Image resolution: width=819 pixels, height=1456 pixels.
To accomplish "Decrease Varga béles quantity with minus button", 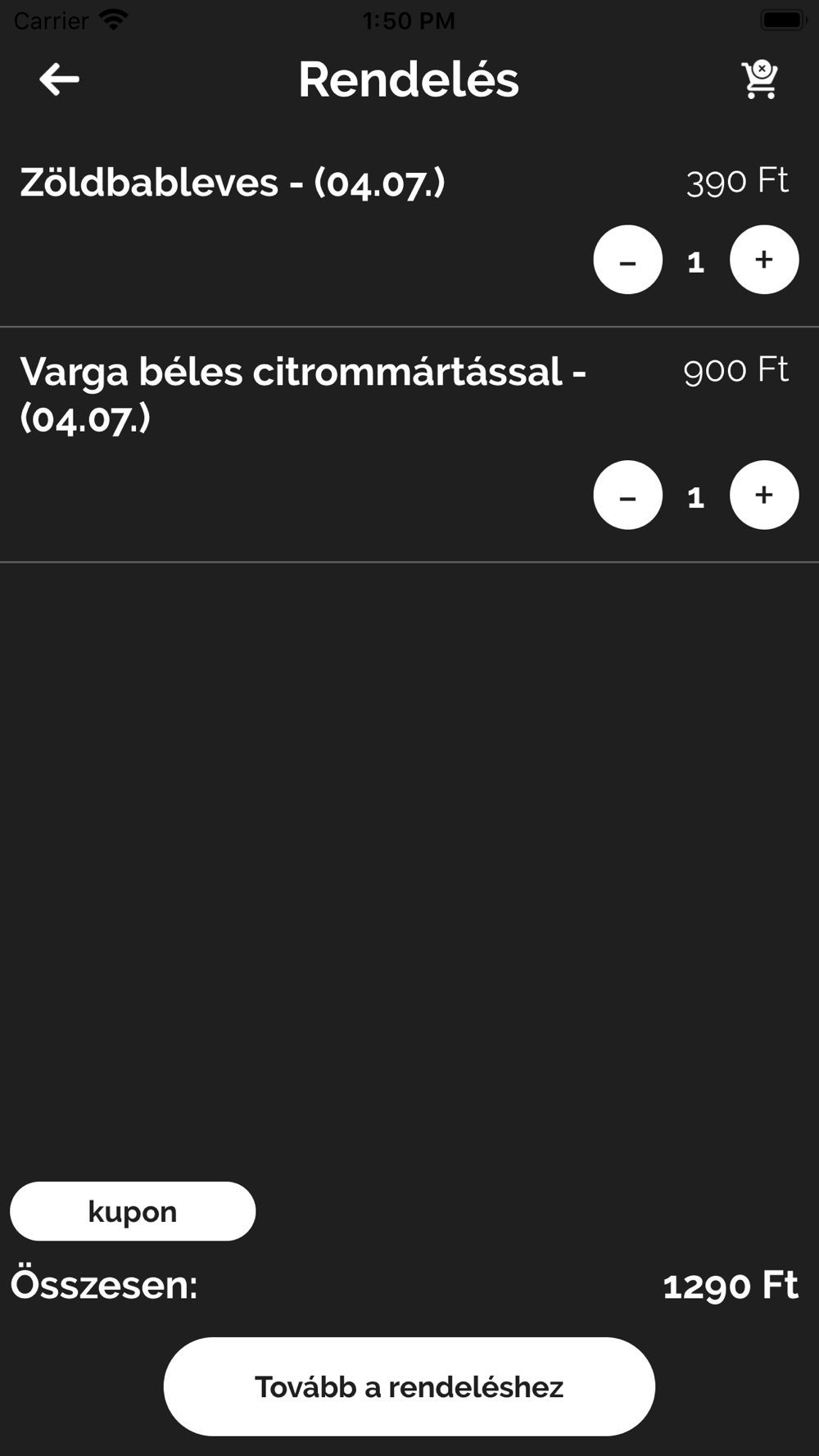I will [628, 495].
